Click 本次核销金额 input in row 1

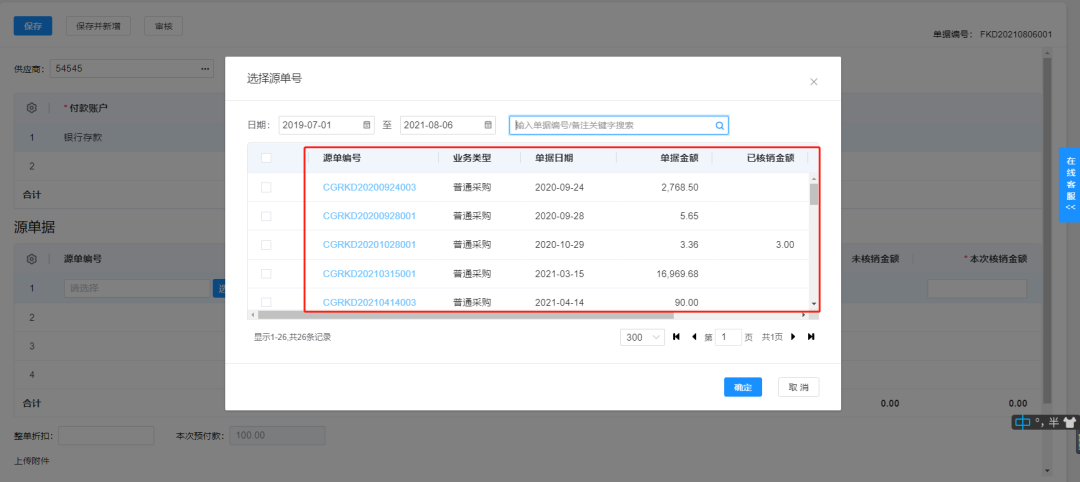977,289
